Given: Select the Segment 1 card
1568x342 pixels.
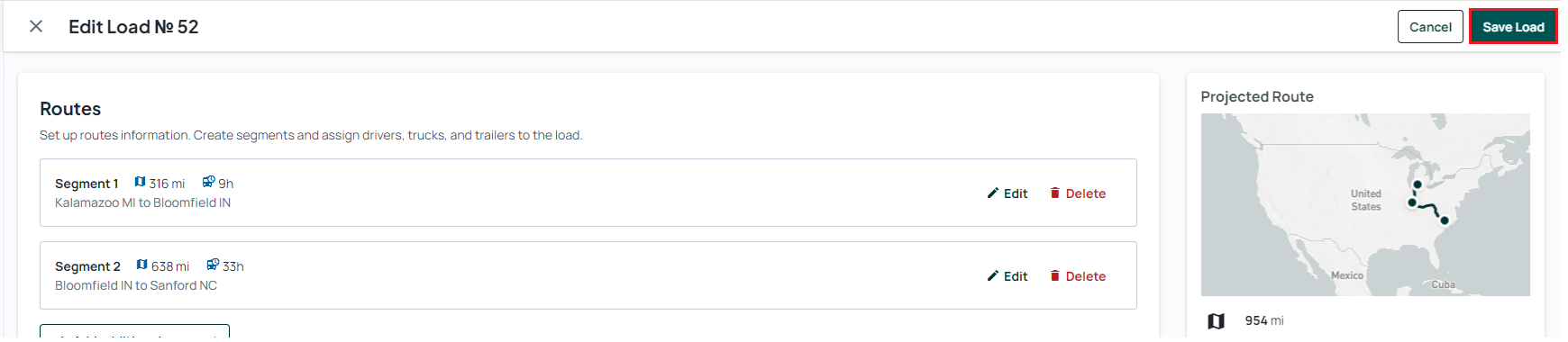Looking at the screenshot, I should [x=588, y=193].
